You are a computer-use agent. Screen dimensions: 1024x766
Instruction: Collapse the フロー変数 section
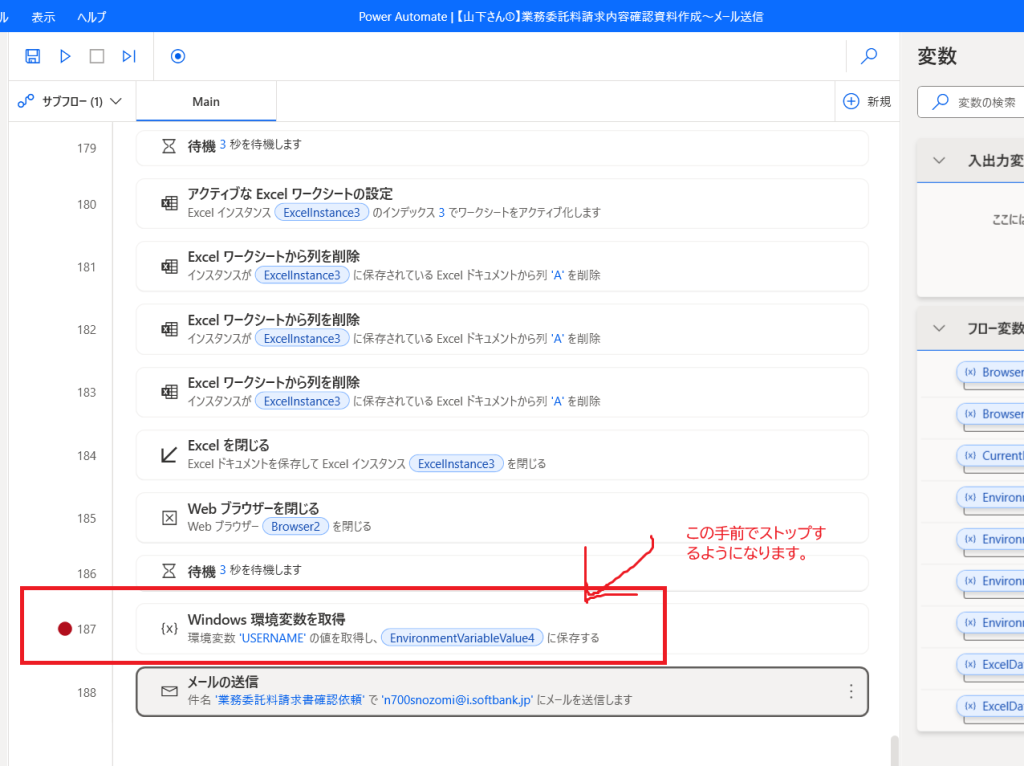pyautogui.click(x=939, y=328)
